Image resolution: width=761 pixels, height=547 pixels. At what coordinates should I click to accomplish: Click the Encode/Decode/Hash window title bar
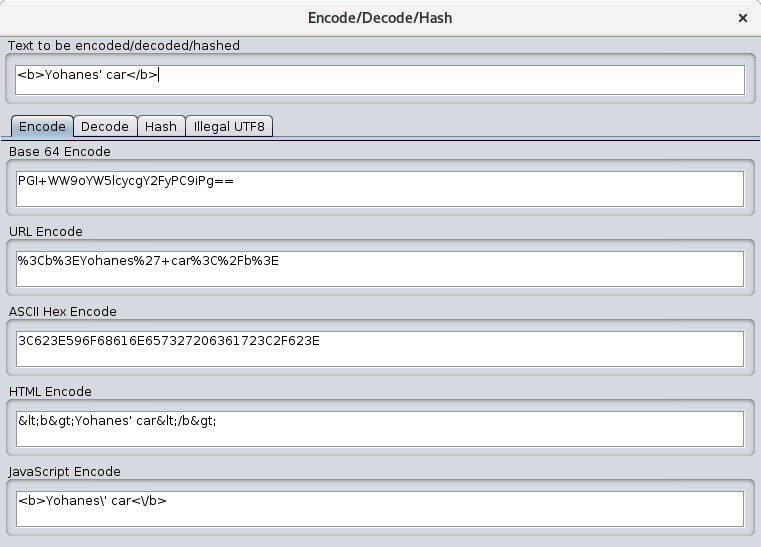[380, 18]
